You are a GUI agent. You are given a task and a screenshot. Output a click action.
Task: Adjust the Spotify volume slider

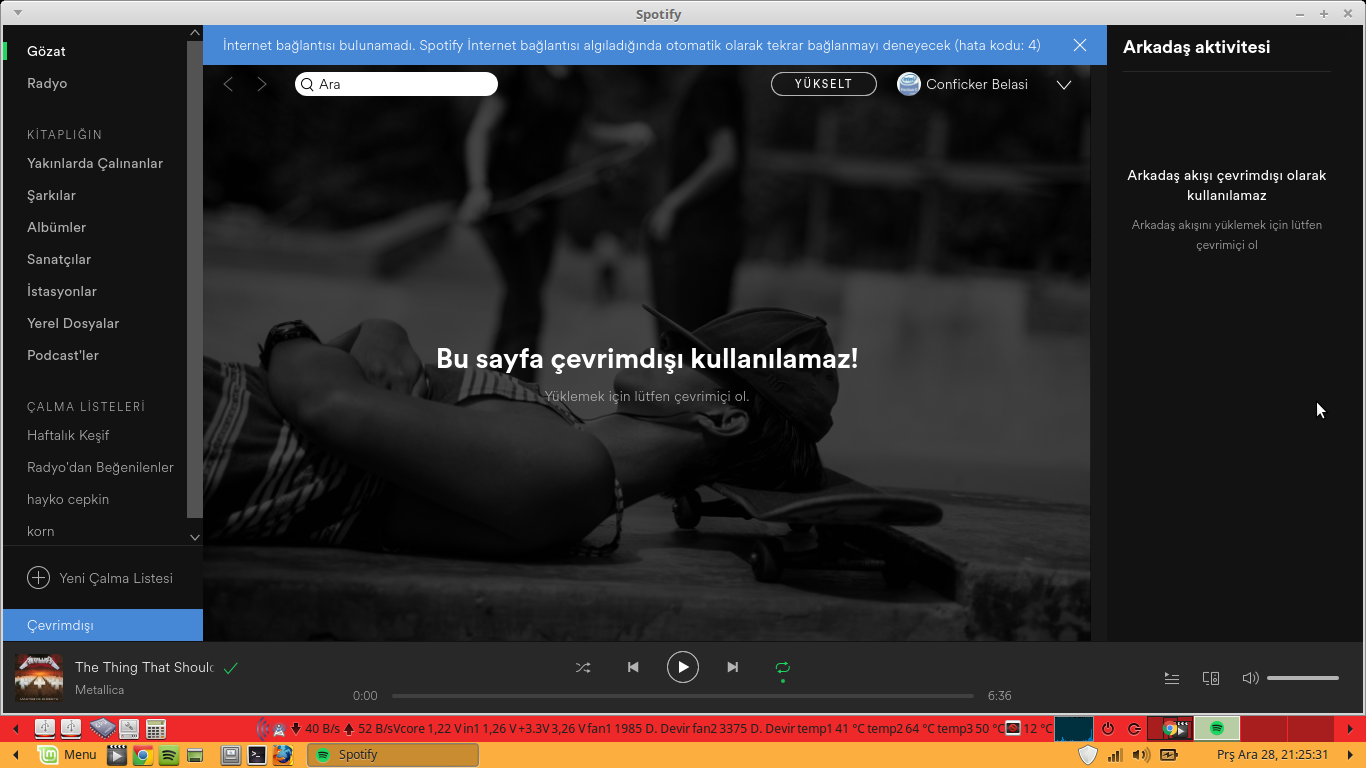(1303, 678)
